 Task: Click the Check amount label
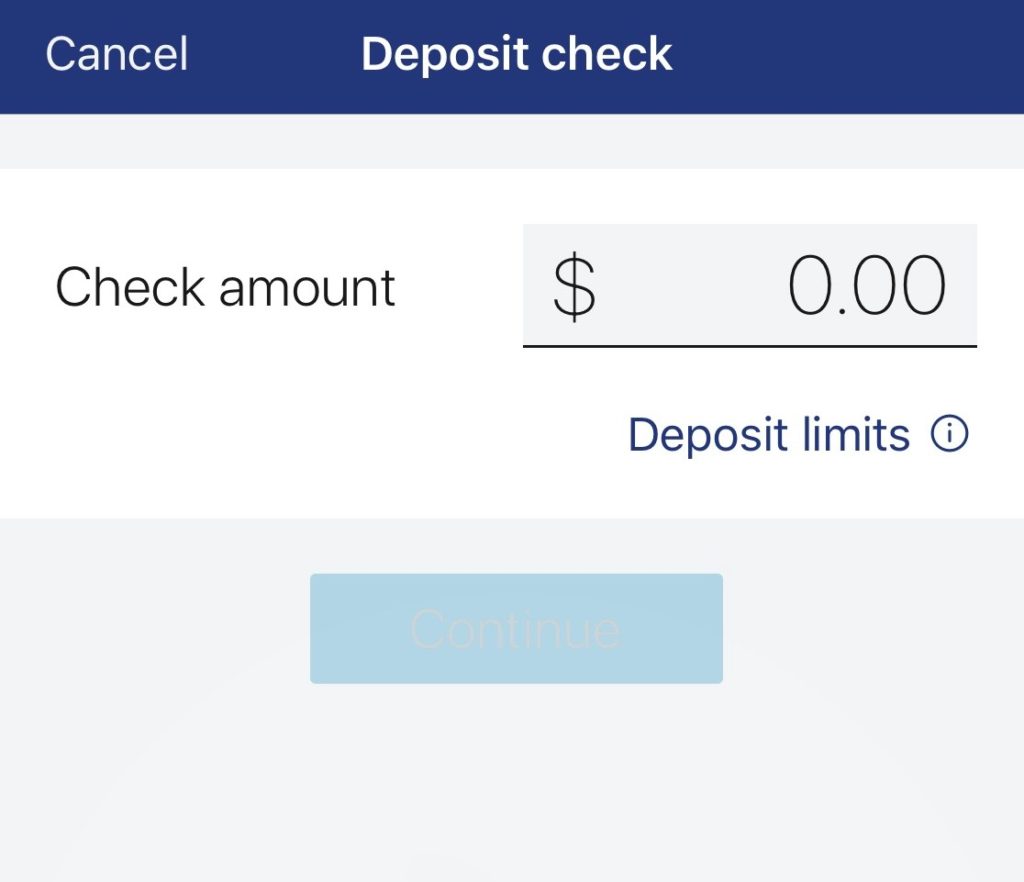tap(226, 287)
